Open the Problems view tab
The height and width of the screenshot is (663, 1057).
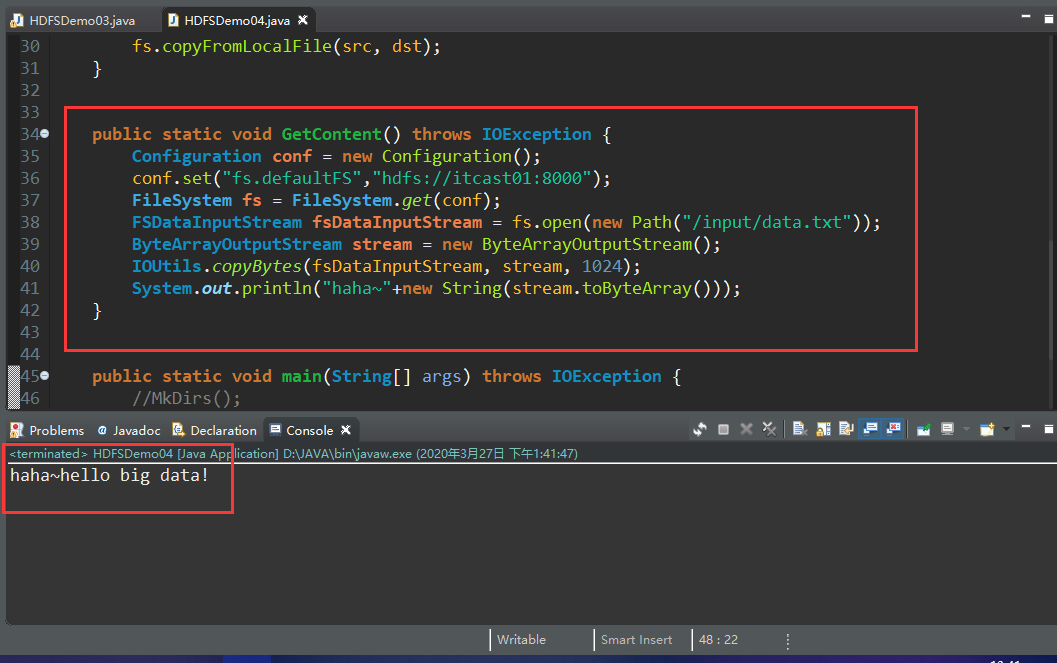click(x=47, y=430)
